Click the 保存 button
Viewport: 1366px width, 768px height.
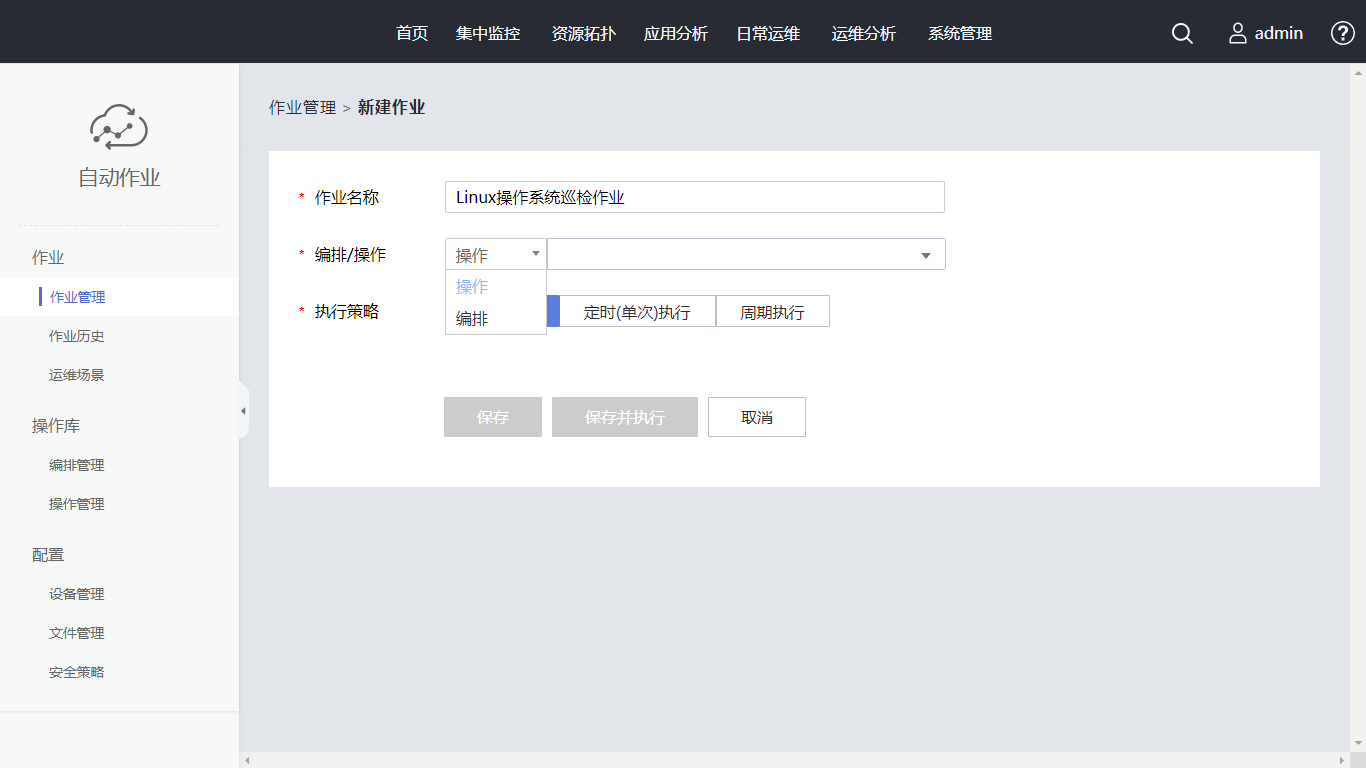[x=493, y=417]
